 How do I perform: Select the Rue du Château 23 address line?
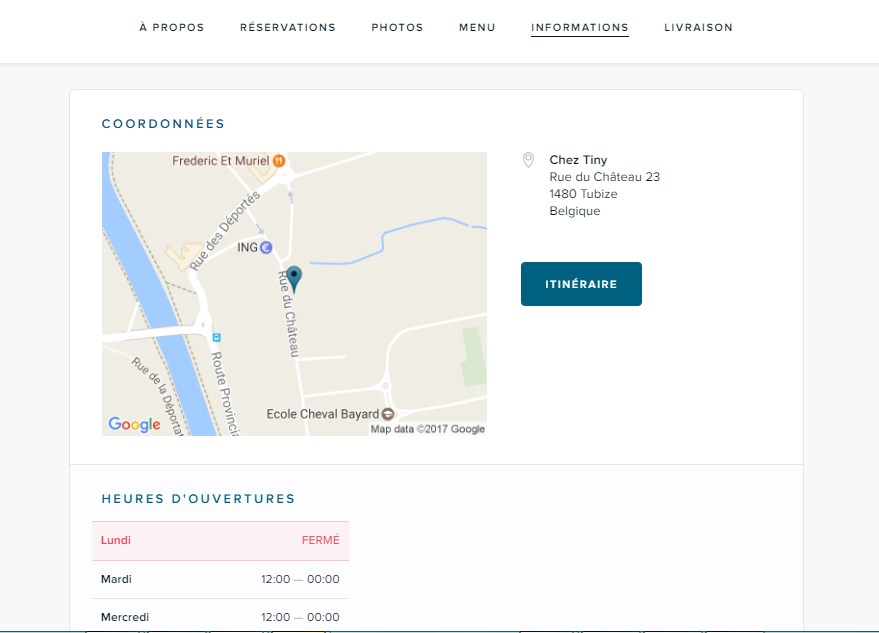coord(604,177)
